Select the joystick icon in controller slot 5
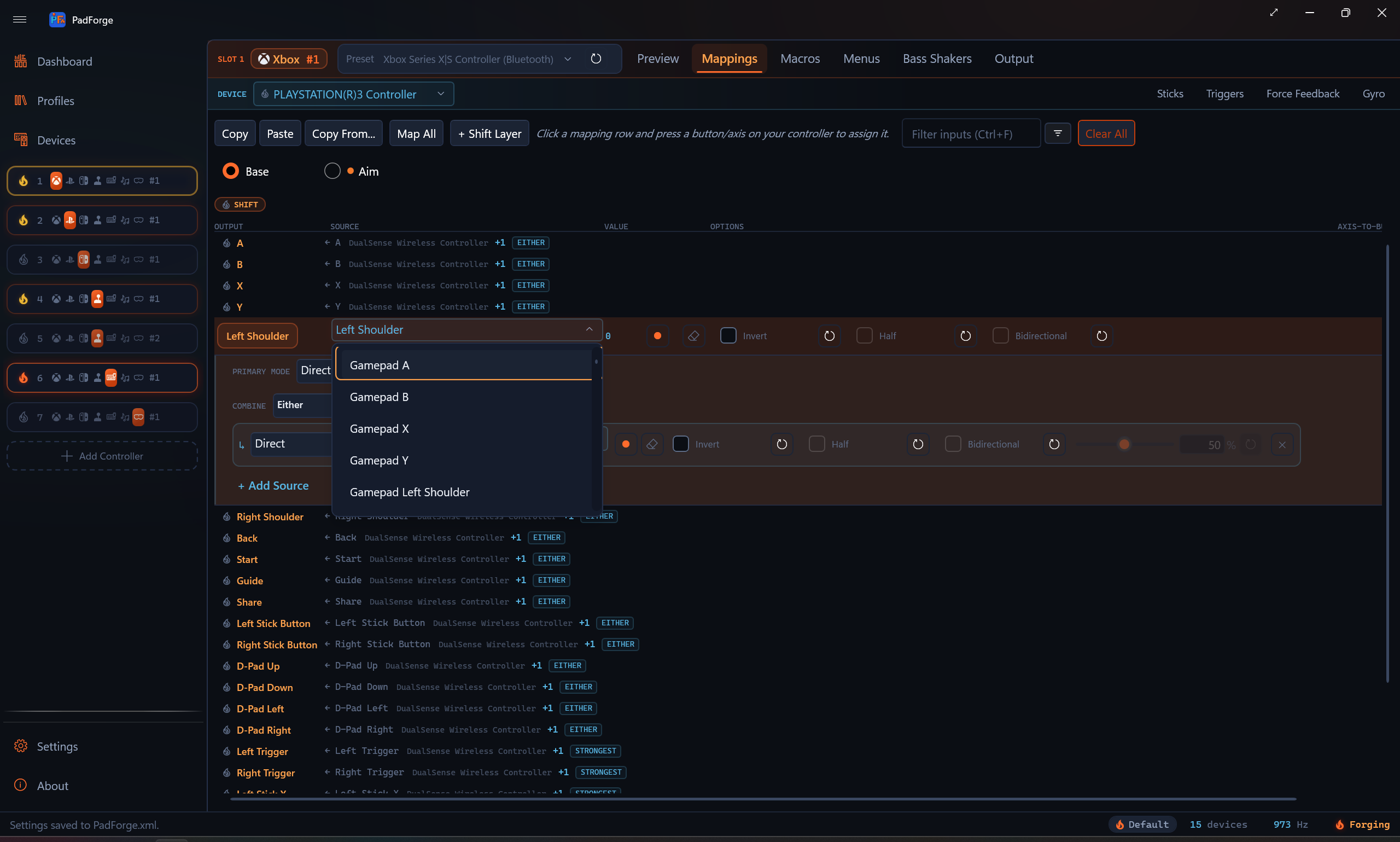Screen dimensions: 1400x842 pyautogui.click(x=97, y=338)
